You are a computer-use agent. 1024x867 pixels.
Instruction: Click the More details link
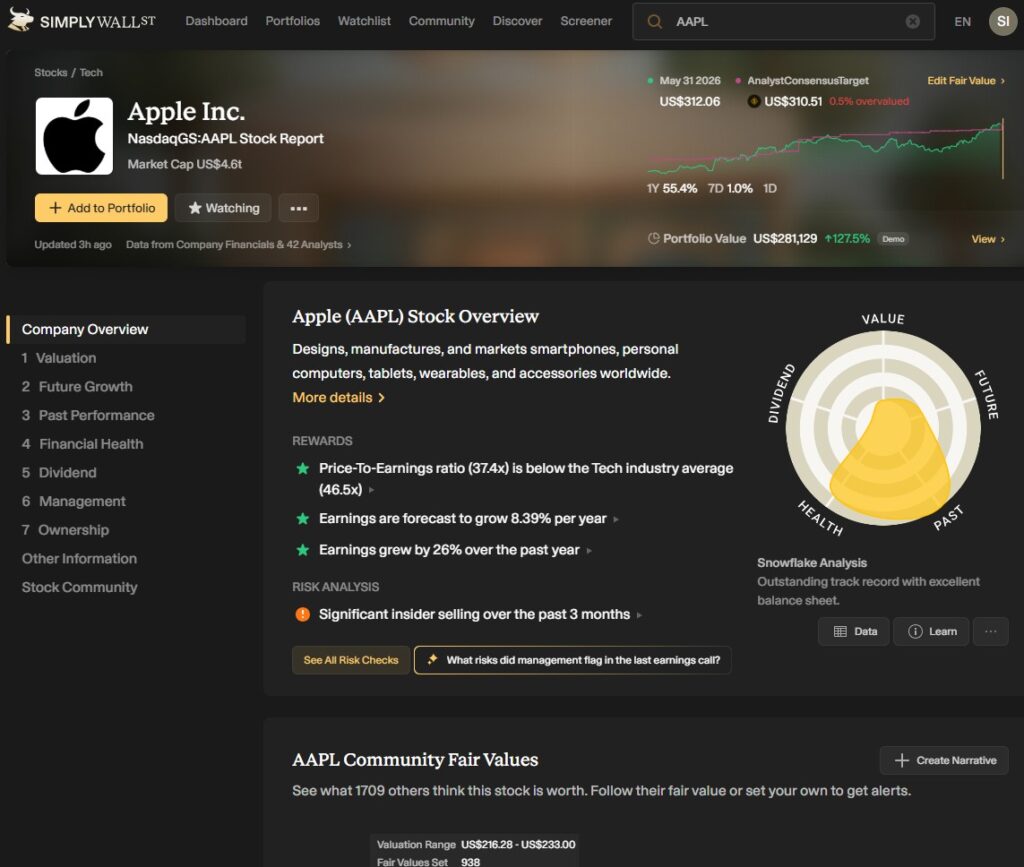tap(338, 398)
